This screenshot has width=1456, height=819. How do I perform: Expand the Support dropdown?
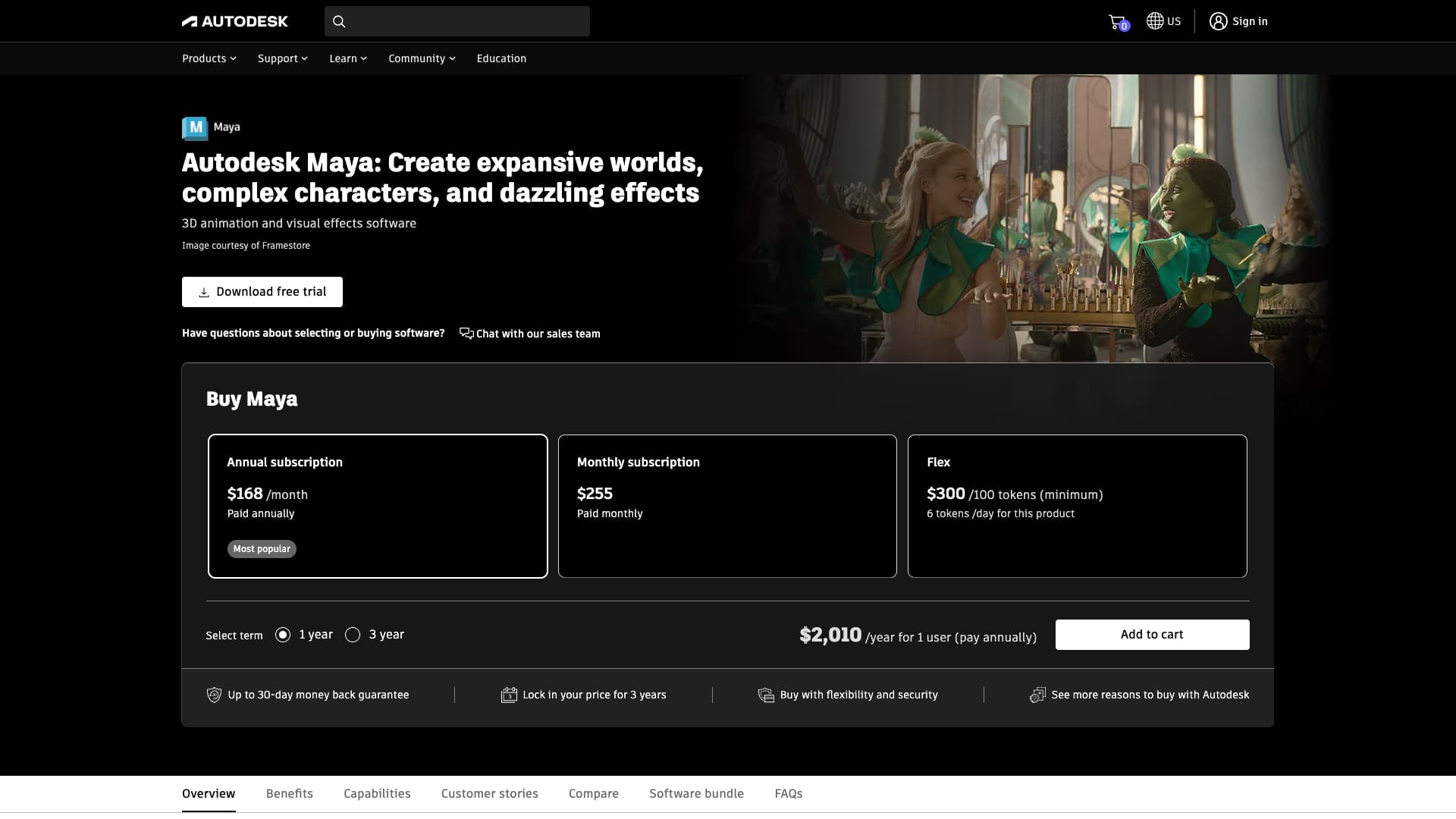(x=282, y=58)
